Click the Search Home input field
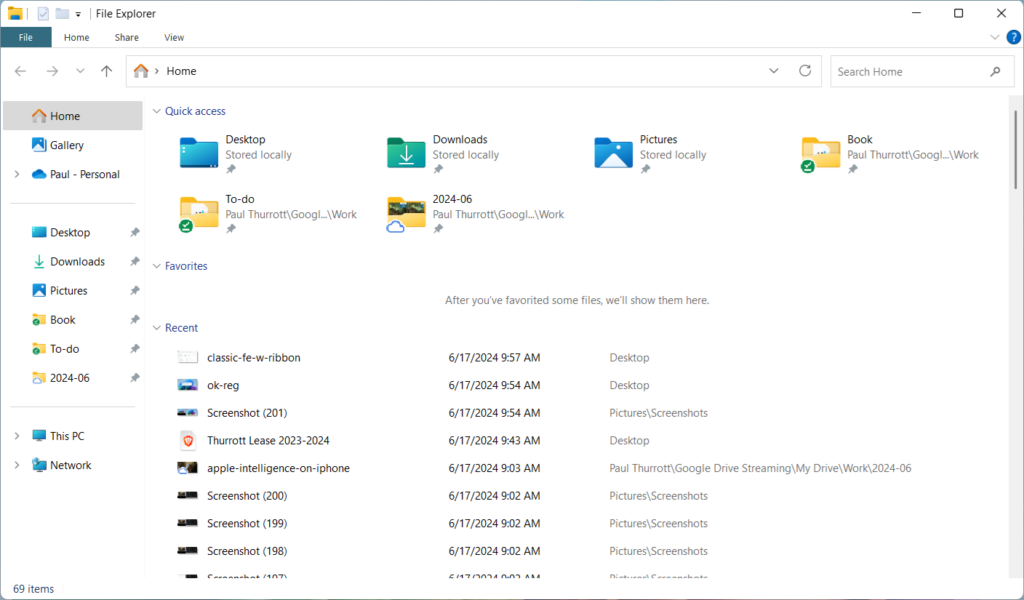Screen dimensions: 1024x600 point(910,71)
